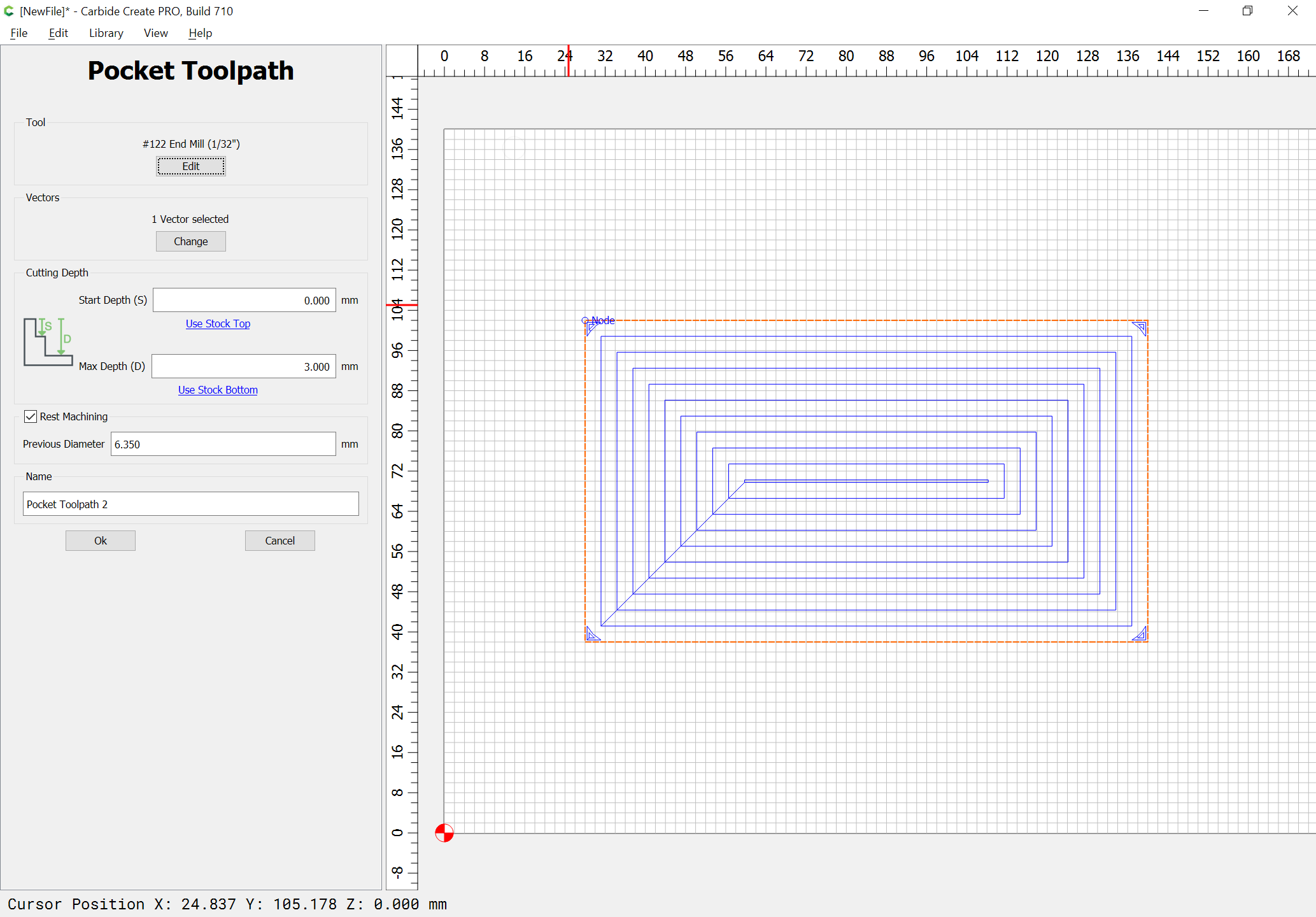Image resolution: width=1316 pixels, height=917 pixels.
Task: Click the Max Depth input field
Action: [x=244, y=366]
